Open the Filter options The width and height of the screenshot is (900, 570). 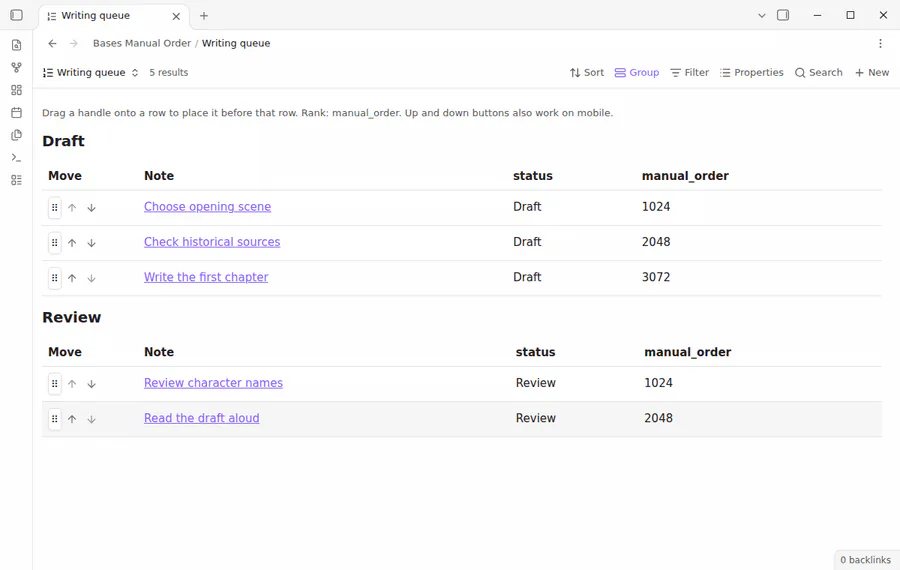pyautogui.click(x=689, y=72)
